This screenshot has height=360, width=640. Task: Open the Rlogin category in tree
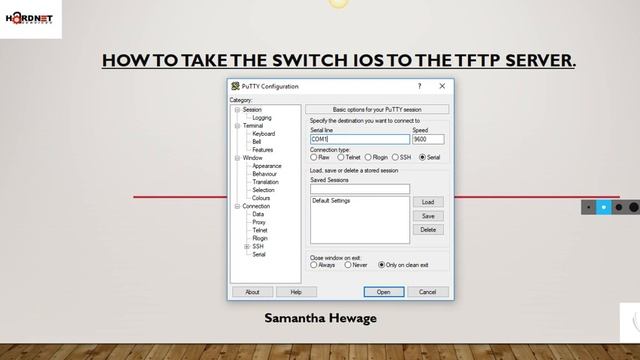[x=260, y=238]
